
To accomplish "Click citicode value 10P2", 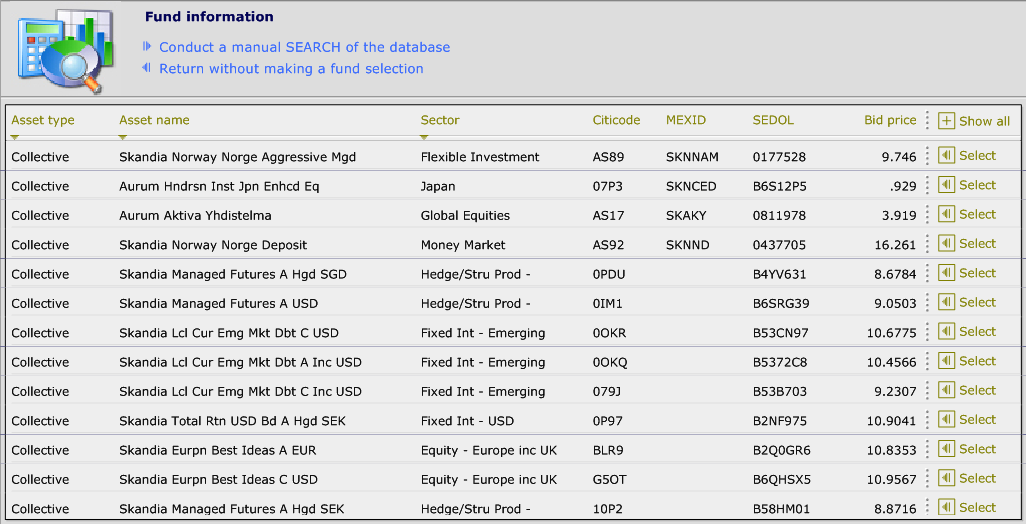I will (x=607, y=509).
